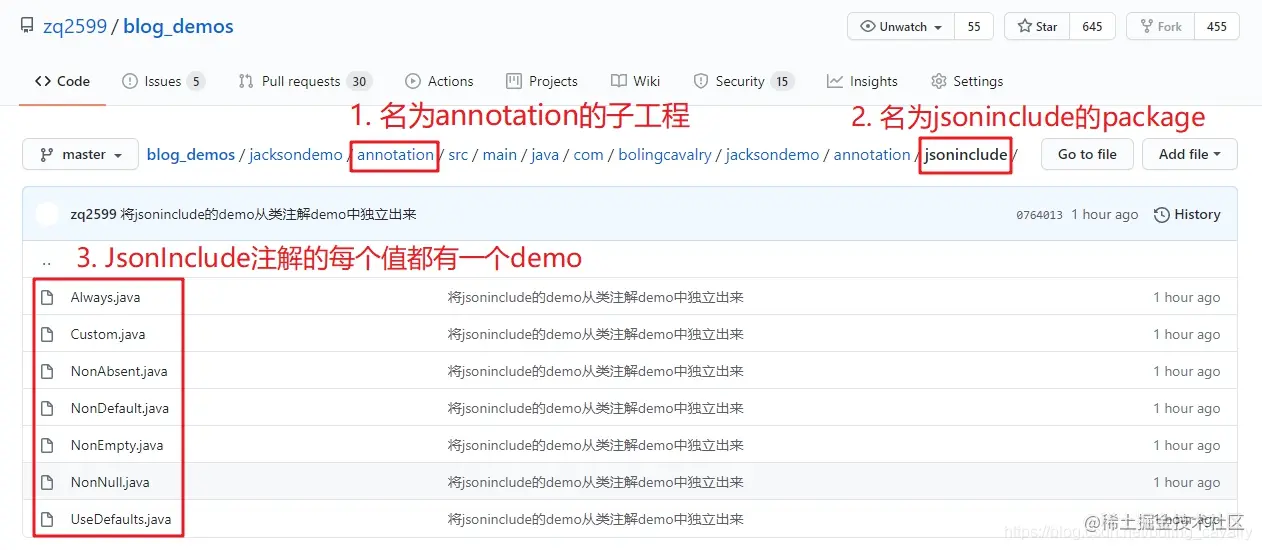
Task: Click the first annotation breadcrumb link
Action: click(x=396, y=155)
